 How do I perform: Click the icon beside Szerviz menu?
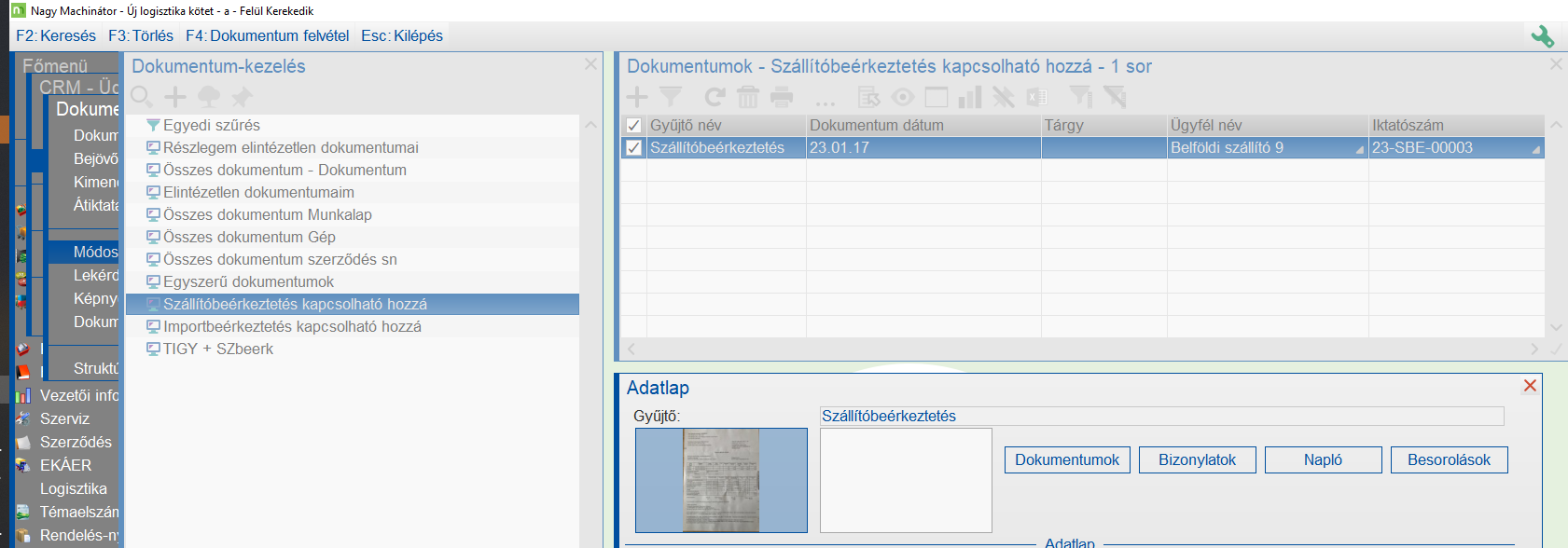click(23, 418)
